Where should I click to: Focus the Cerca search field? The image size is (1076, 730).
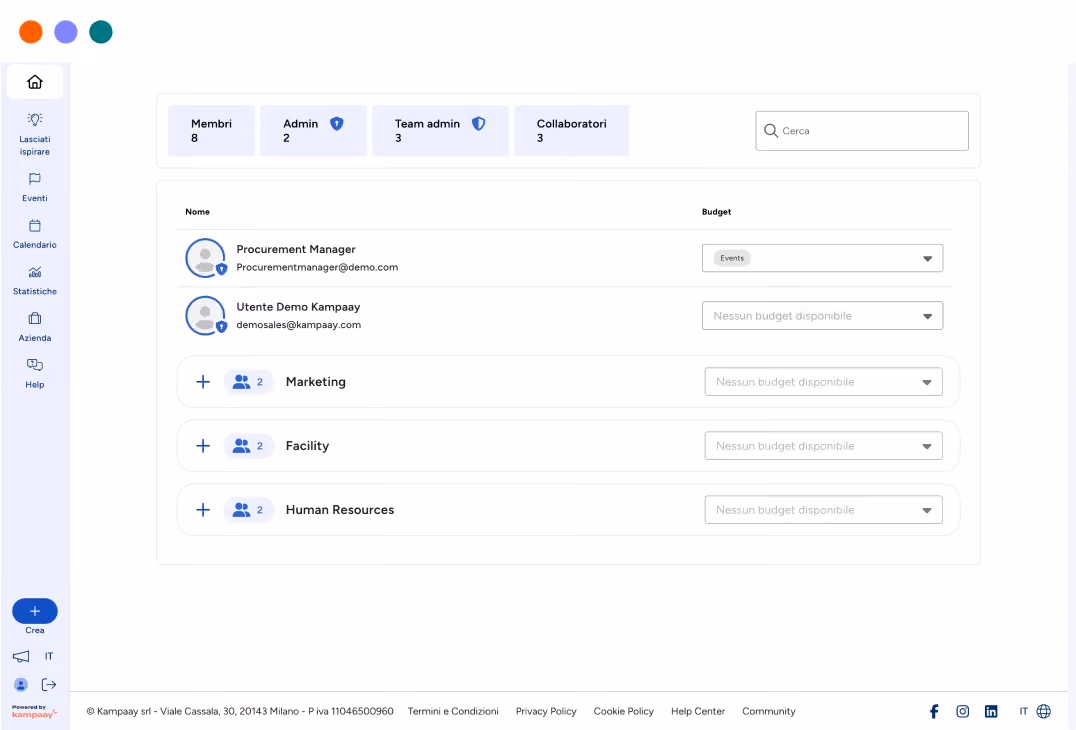pos(862,131)
